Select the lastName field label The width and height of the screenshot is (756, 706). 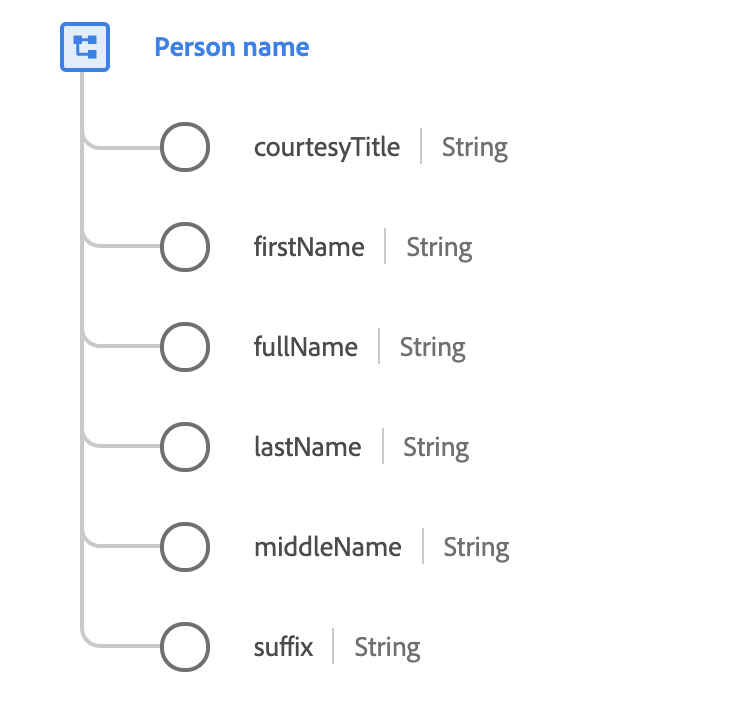308,447
